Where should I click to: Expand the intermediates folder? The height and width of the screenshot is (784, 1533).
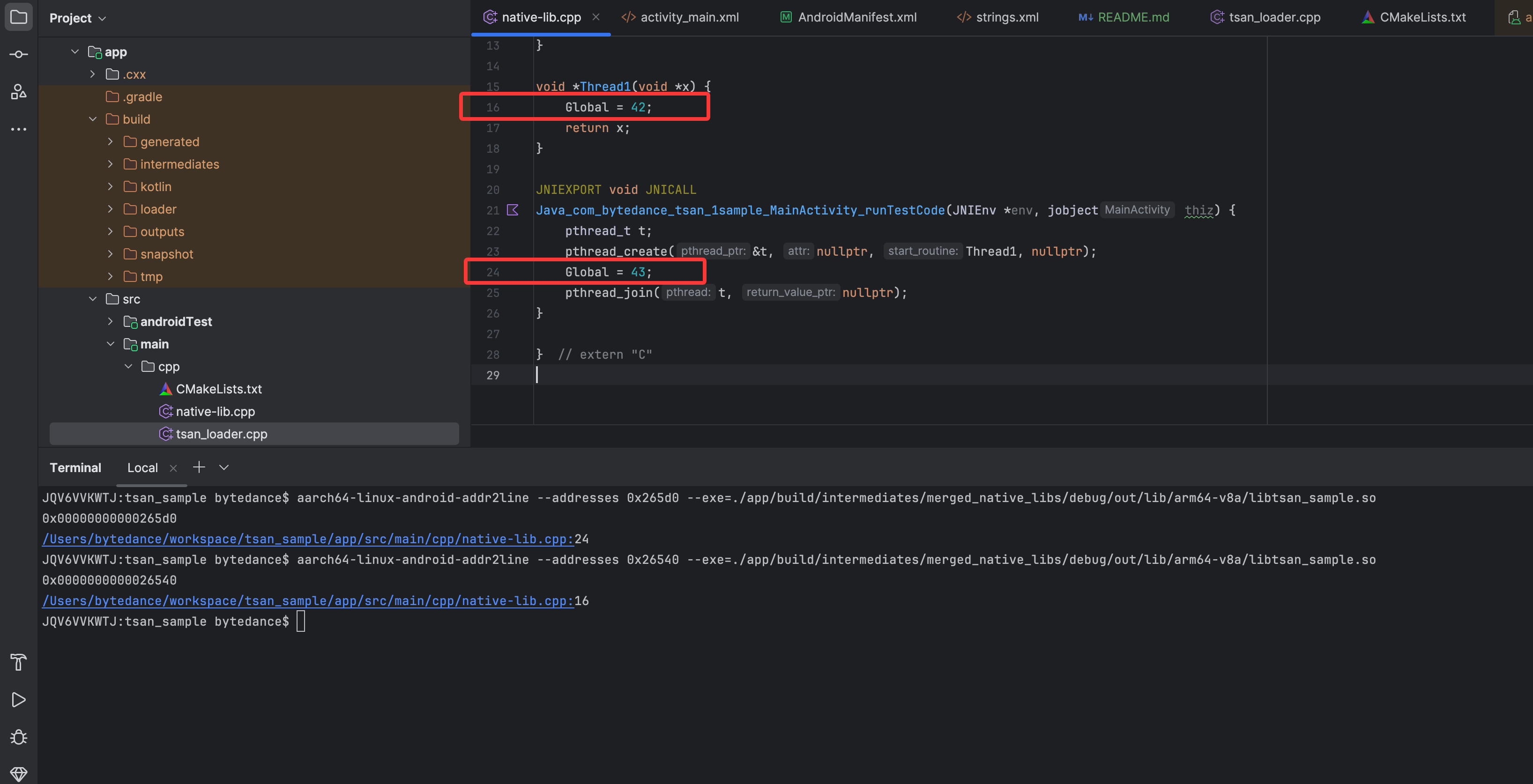tap(111, 164)
